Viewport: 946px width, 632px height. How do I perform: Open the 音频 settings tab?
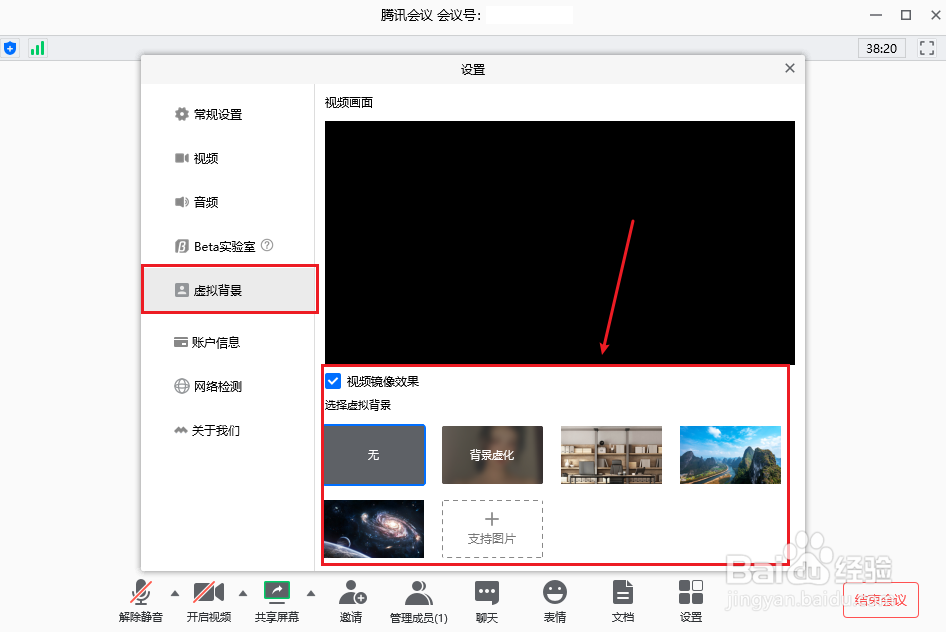pyautogui.click(x=229, y=202)
